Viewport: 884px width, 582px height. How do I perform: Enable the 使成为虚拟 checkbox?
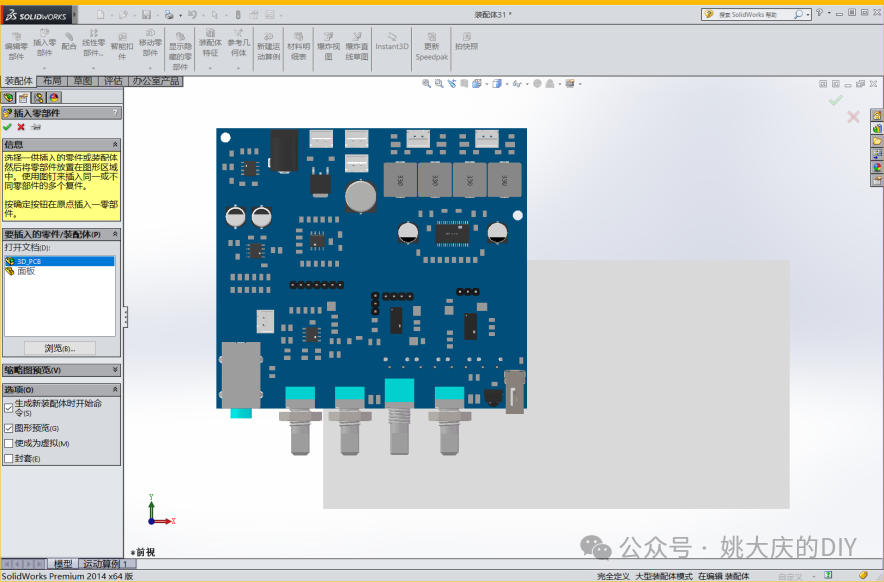(9, 443)
